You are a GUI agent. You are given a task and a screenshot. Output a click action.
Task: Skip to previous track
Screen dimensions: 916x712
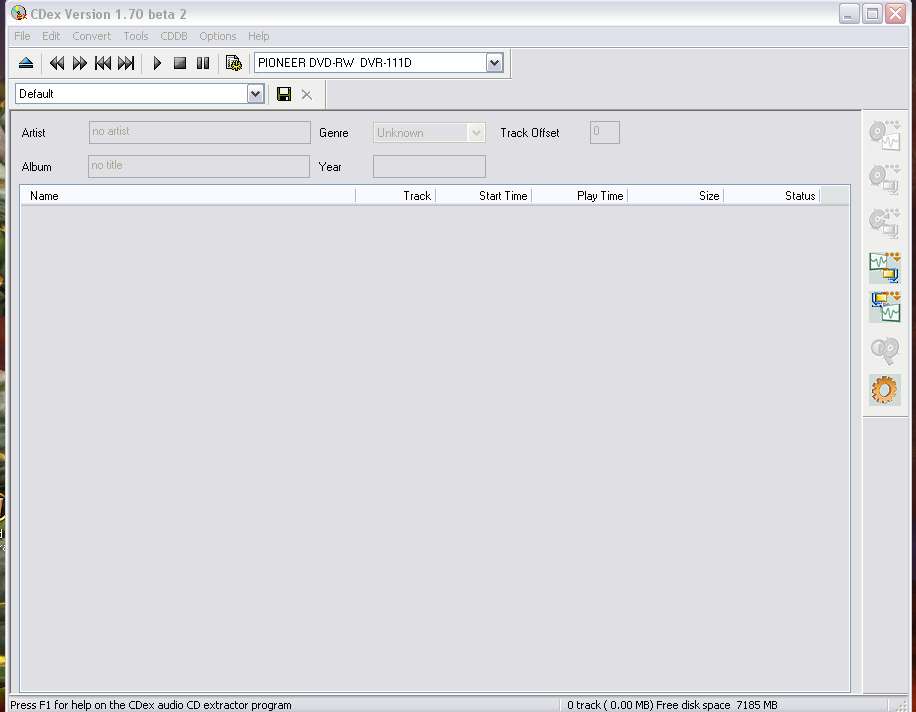103,63
